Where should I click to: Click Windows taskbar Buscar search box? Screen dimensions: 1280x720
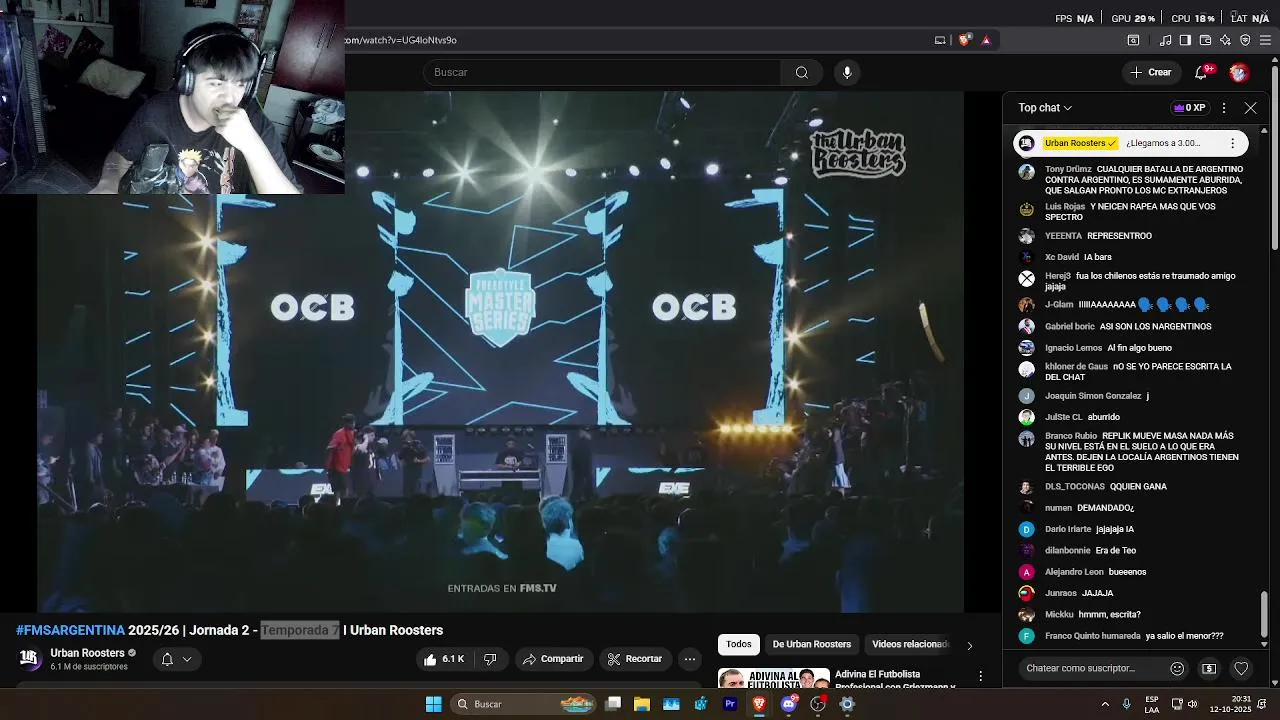pos(524,704)
